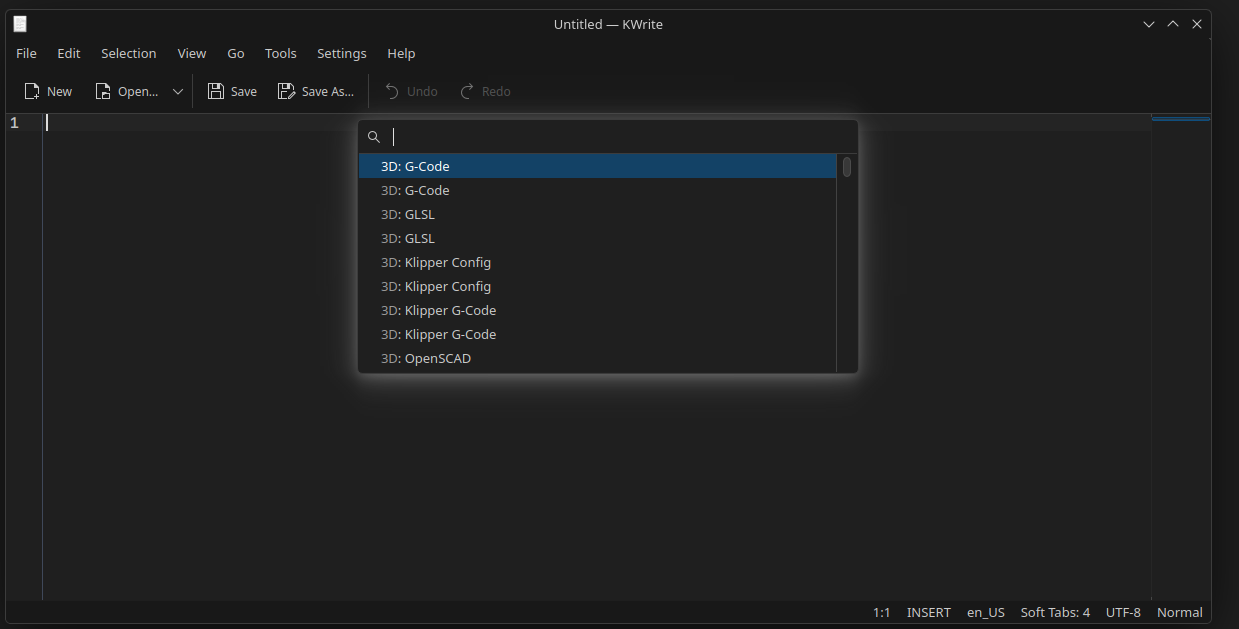Toggle INSERT mode in the status bar
The image size is (1239, 629).
pyautogui.click(x=928, y=612)
